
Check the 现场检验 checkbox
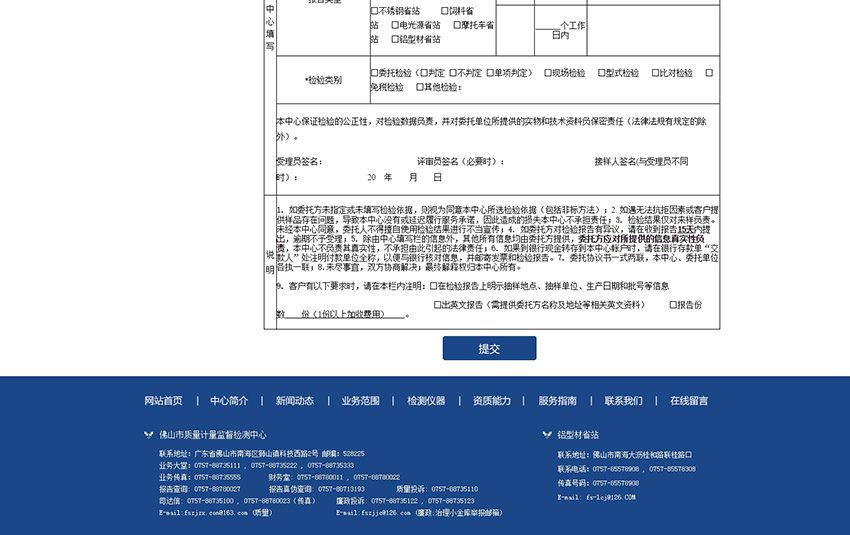tap(548, 73)
